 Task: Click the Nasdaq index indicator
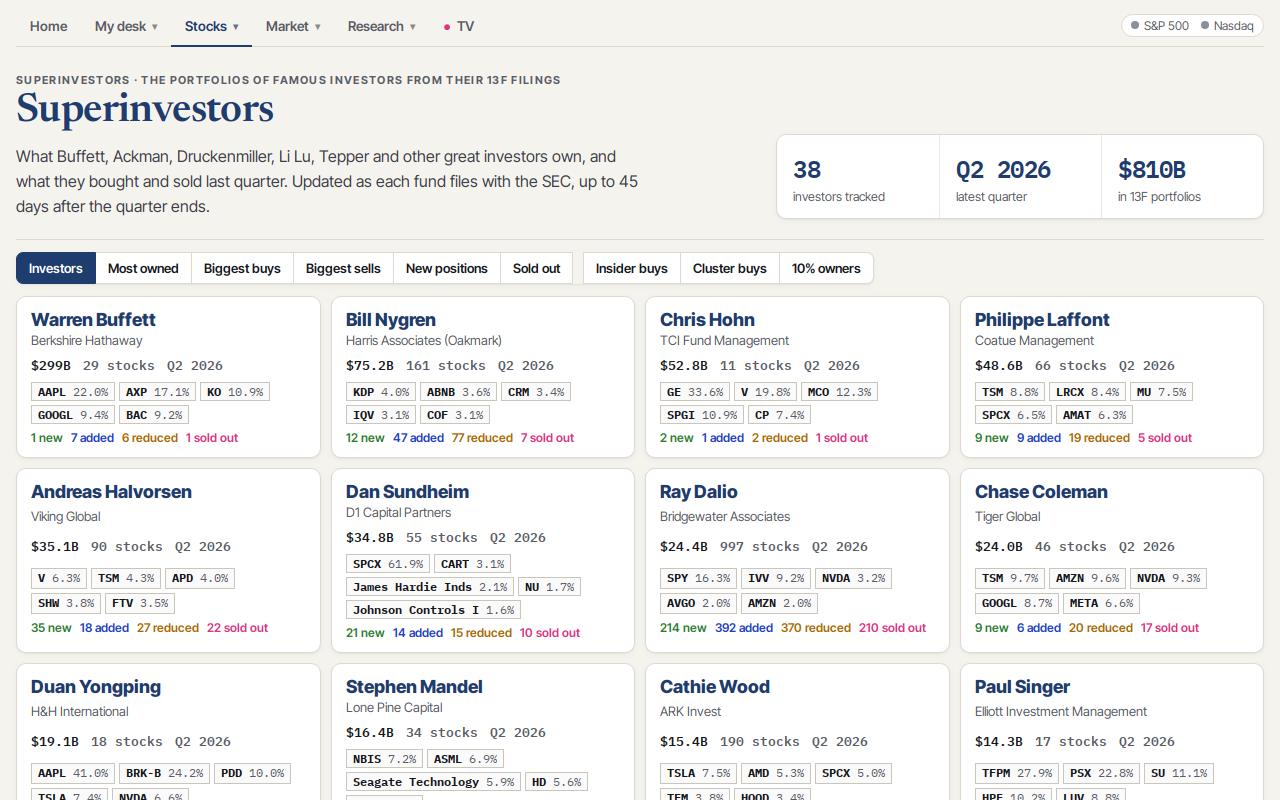tap(1227, 26)
